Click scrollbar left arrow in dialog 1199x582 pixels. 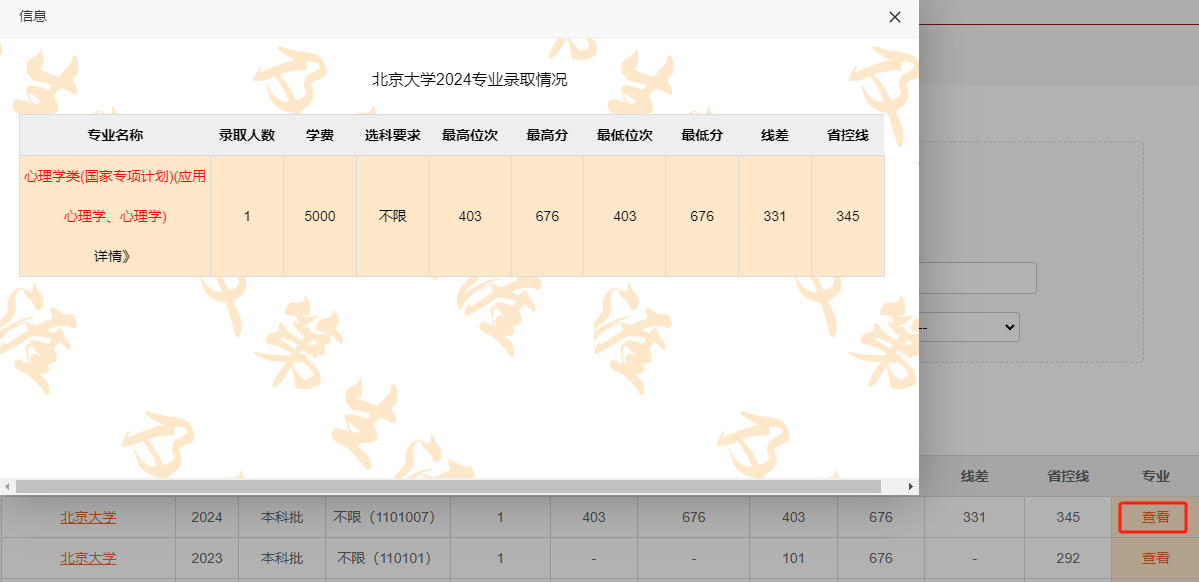click(x=8, y=486)
